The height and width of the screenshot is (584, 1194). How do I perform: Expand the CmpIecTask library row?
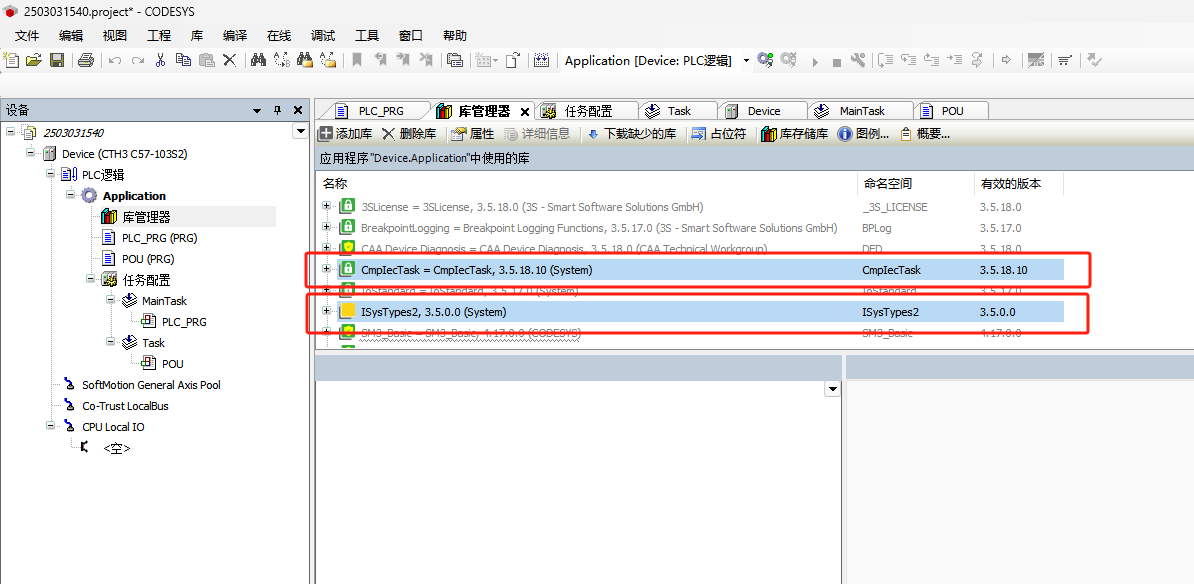(327, 269)
